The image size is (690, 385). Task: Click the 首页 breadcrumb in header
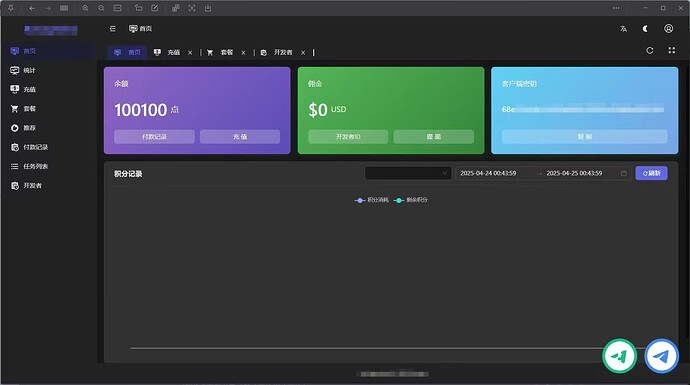pos(140,29)
